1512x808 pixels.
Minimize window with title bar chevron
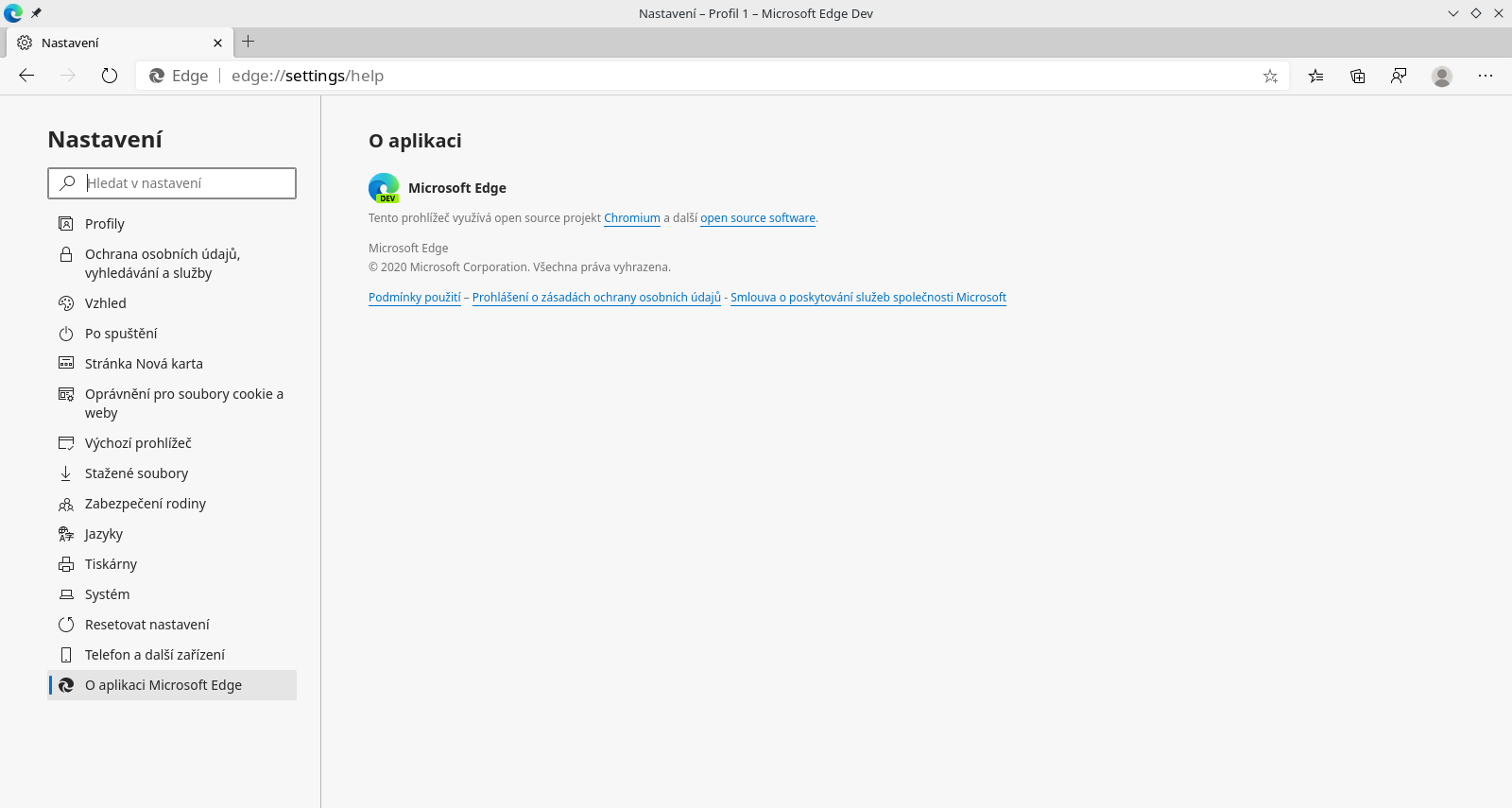[x=1453, y=13]
